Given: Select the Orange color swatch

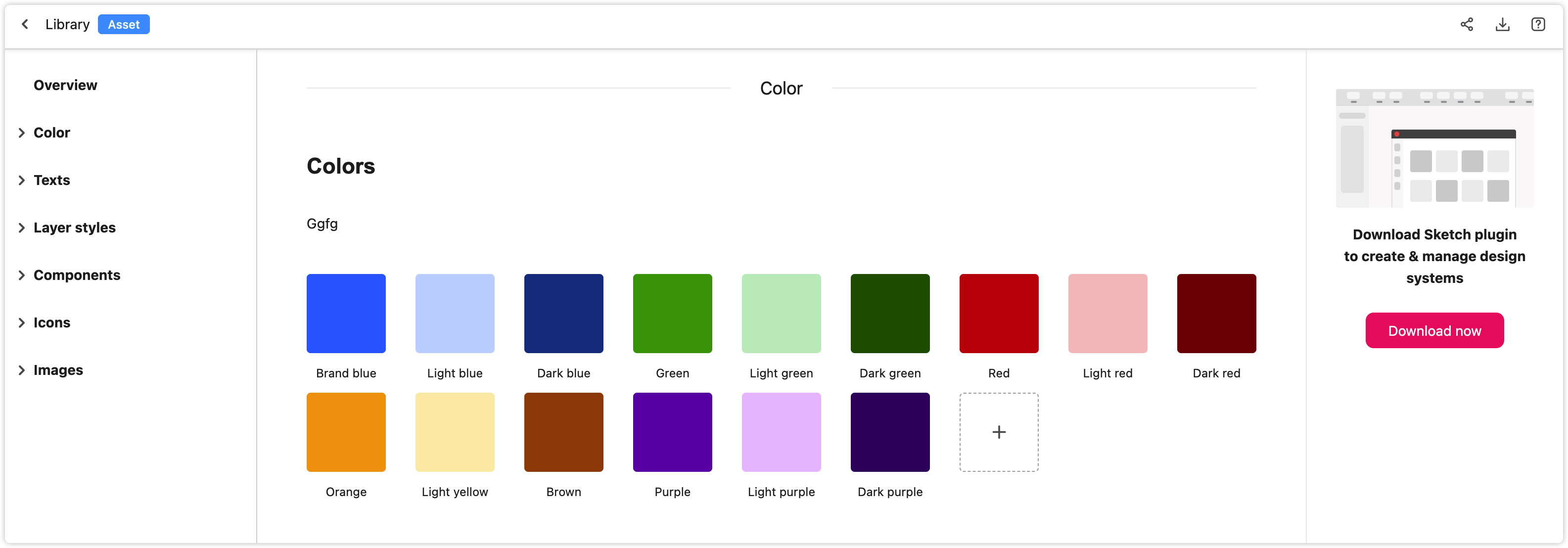Looking at the screenshot, I should pyautogui.click(x=346, y=432).
